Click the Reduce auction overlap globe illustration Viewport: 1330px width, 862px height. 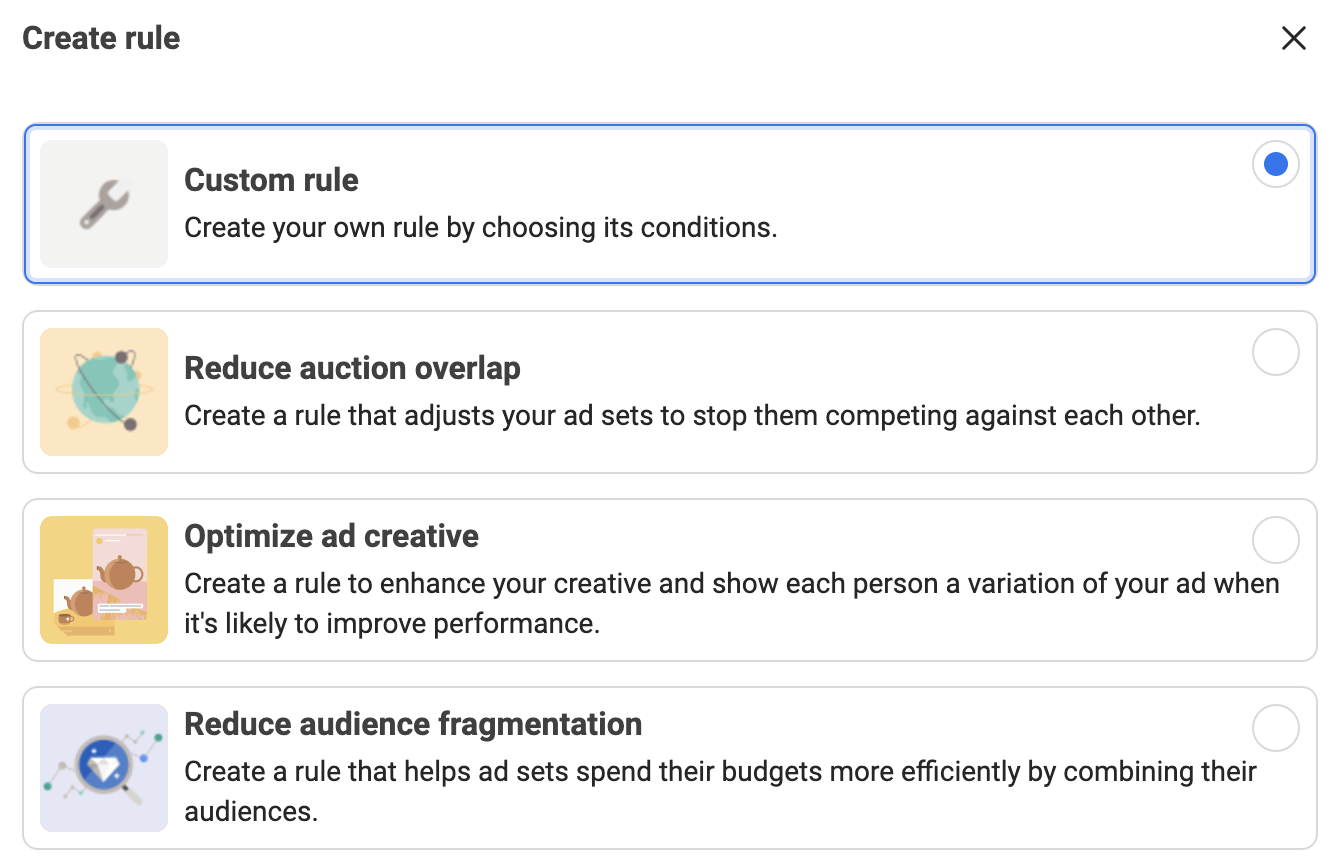tap(104, 392)
